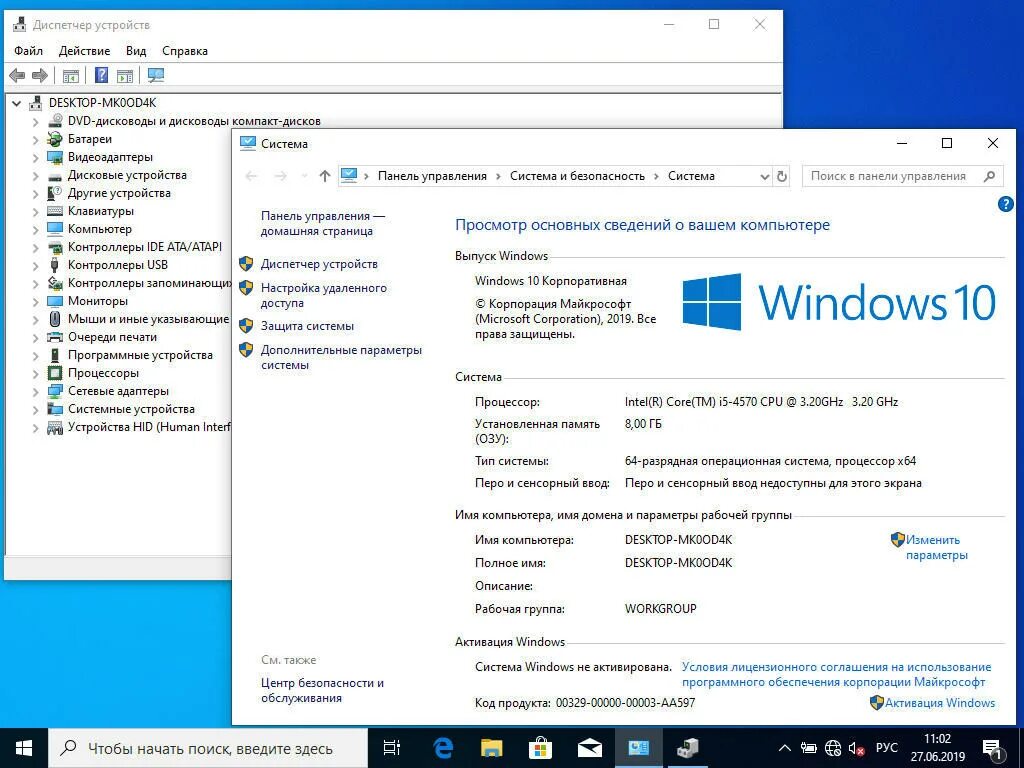Viewport: 1024px width, 768px height.
Task: Select the Батареи battery icon
Action: [x=55, y=139]
